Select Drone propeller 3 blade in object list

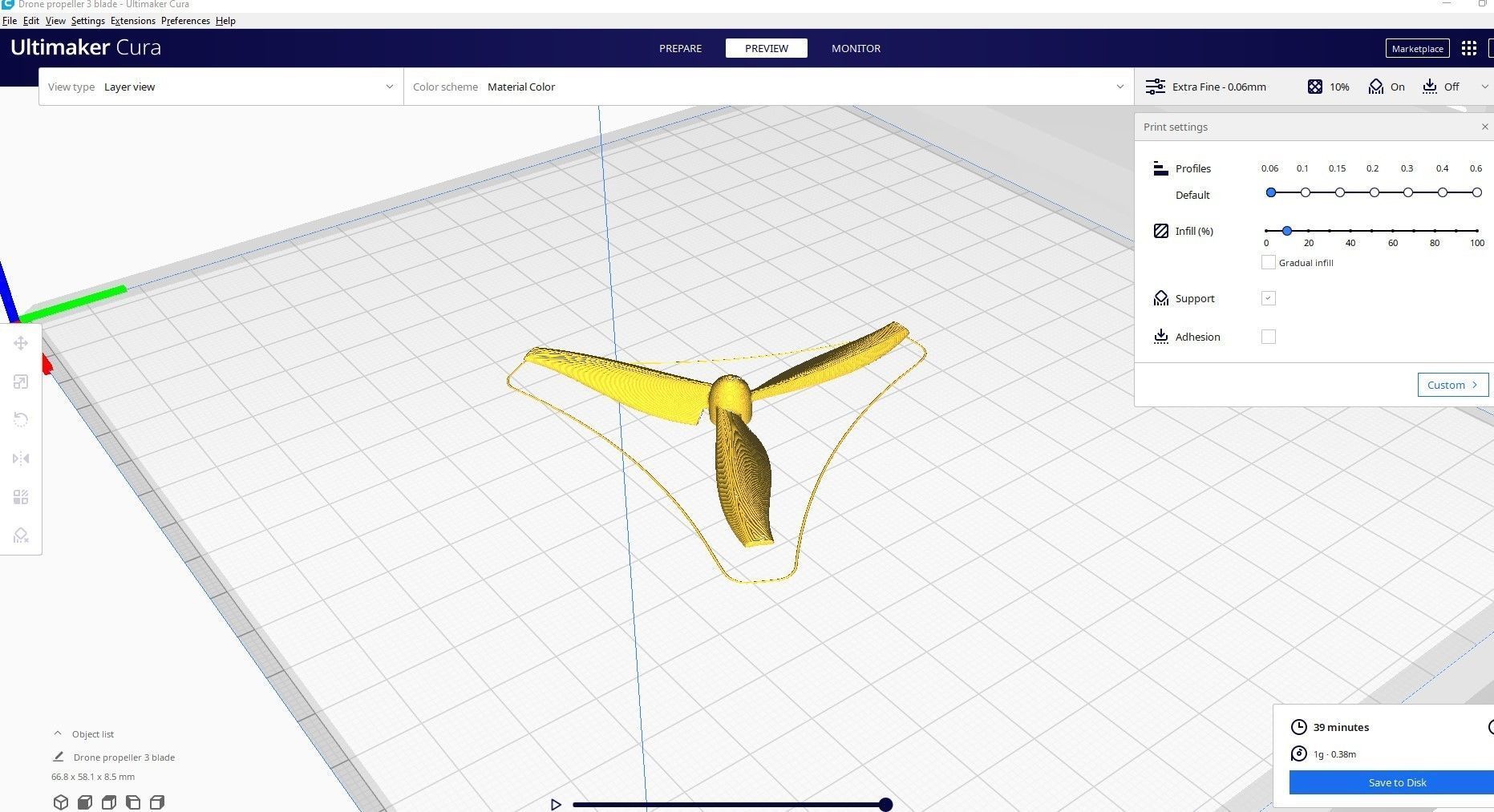click(x=124, y=757)
